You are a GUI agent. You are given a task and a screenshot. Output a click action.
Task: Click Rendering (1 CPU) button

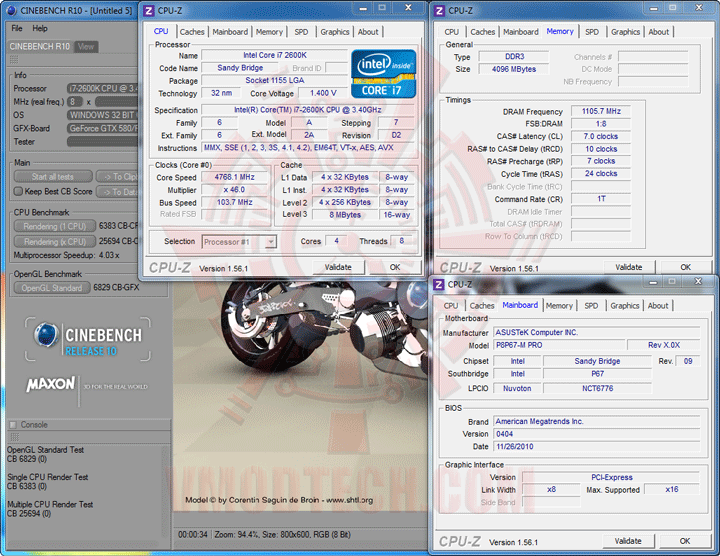(55, 226)
